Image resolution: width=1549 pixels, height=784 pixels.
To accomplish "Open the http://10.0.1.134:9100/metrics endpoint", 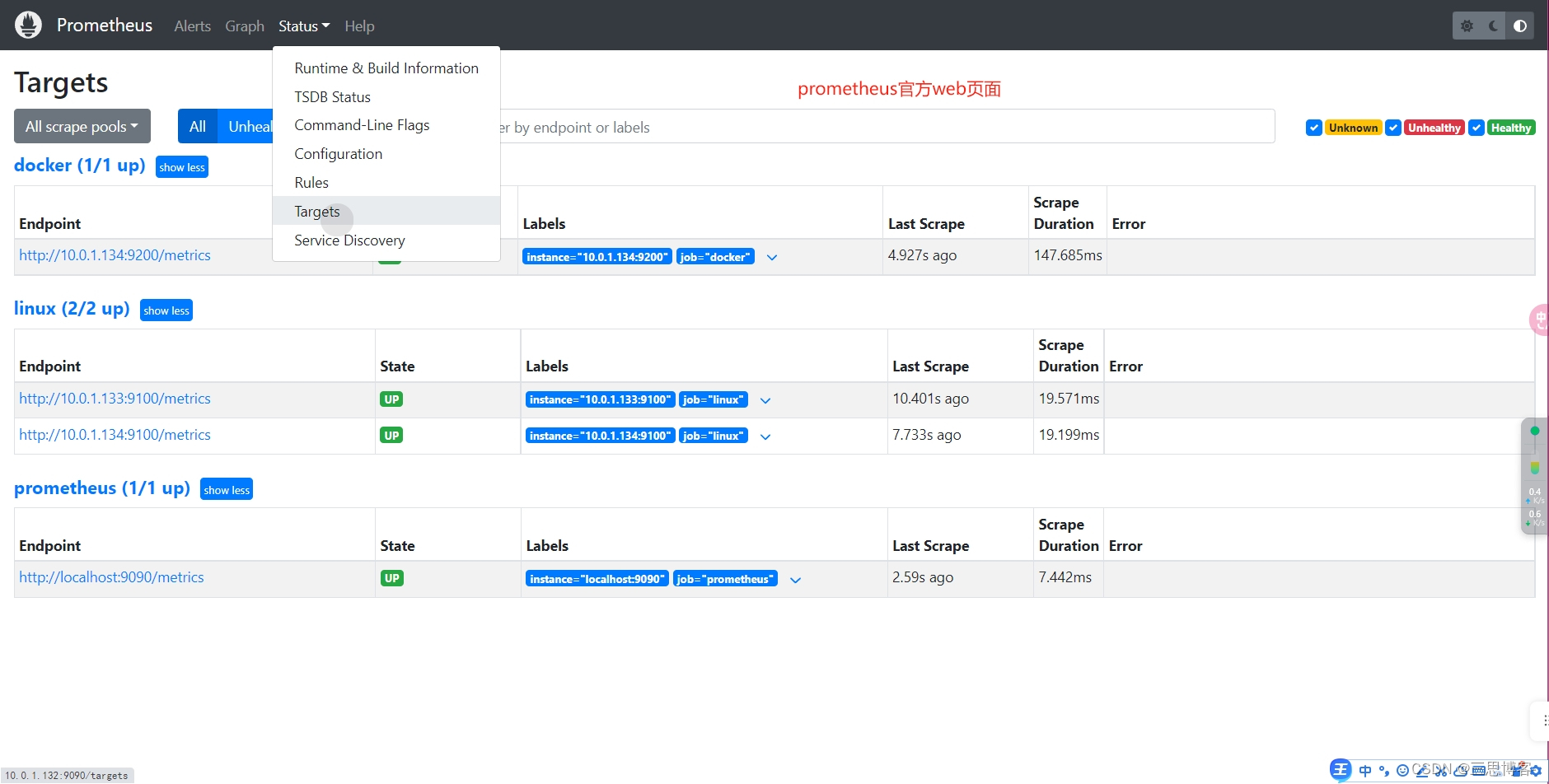I will pos(115,435).
